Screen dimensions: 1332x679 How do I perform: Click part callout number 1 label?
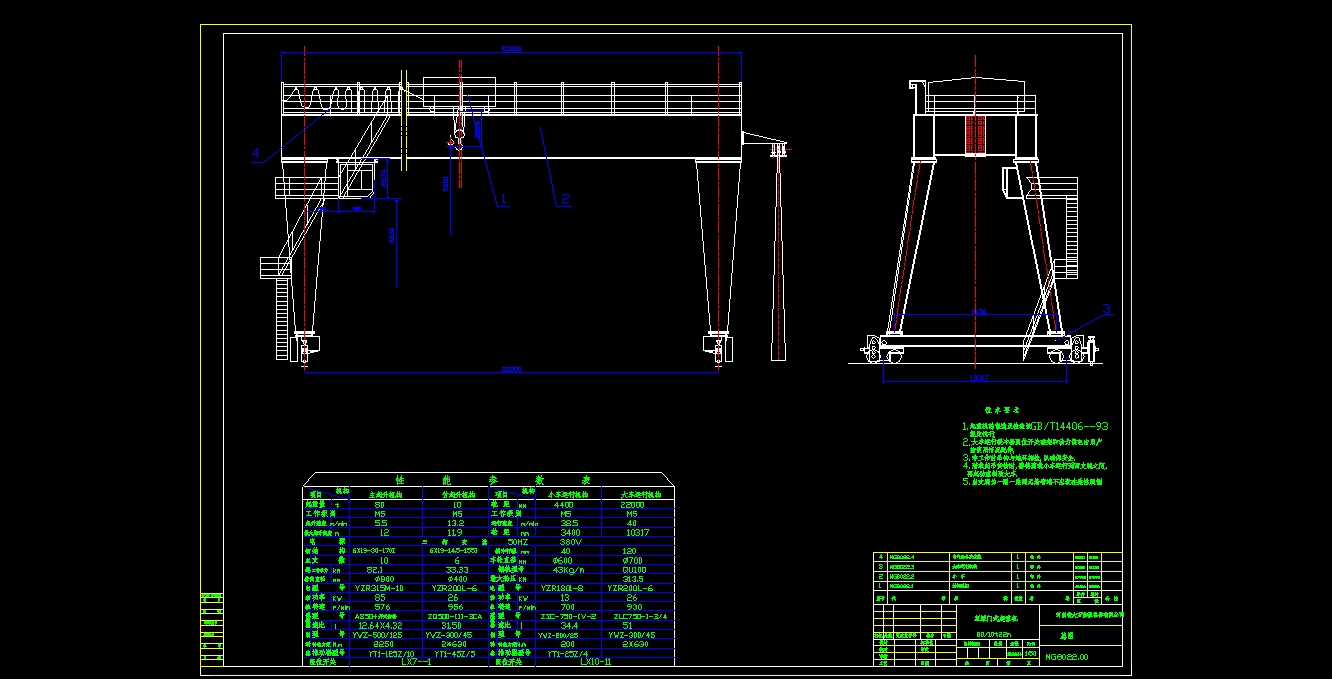(503, 200)
